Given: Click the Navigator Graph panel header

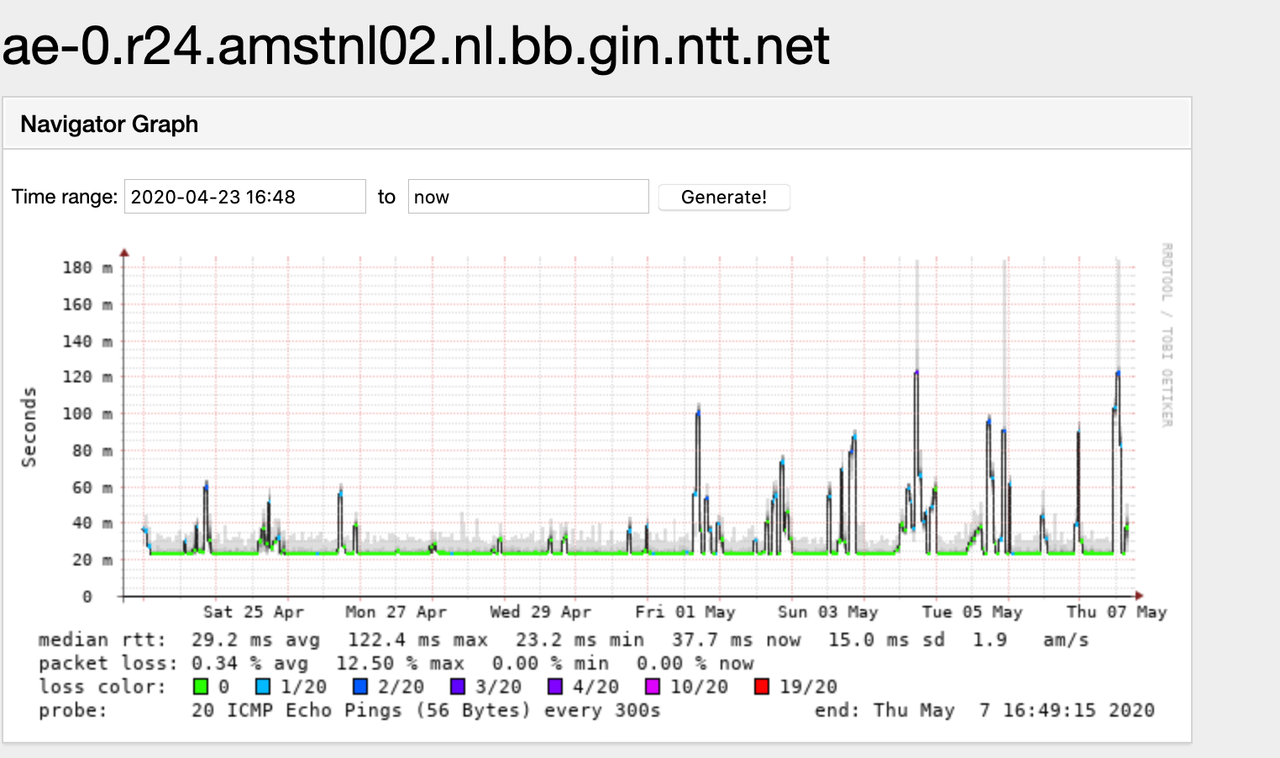Looking at the screenshot, I should pyautogui.click(x=597, y=124).
